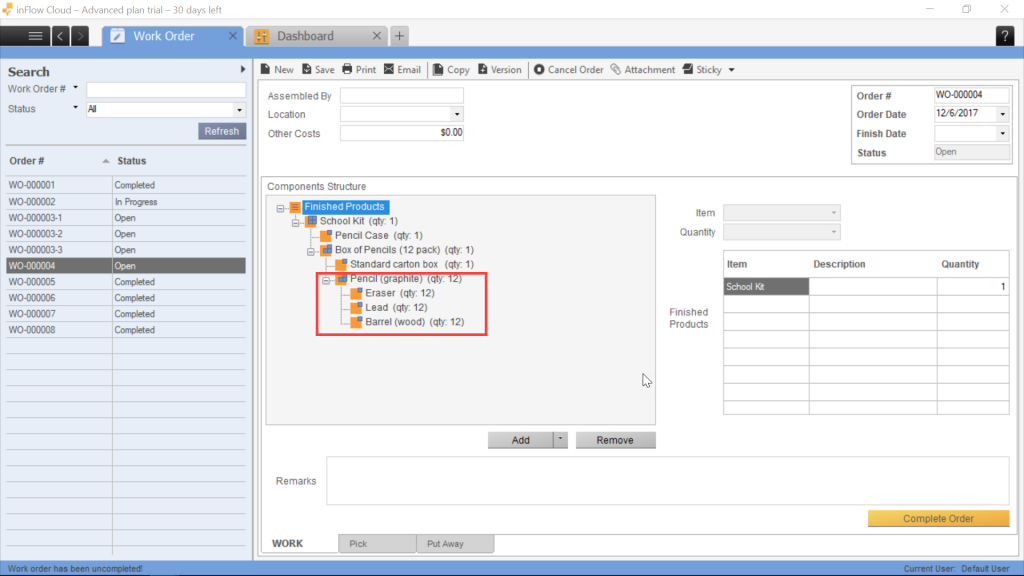Screen dimensions: 1024x576
Task: Open the Status filter type dropdown
Action: (x=75, y=108)
